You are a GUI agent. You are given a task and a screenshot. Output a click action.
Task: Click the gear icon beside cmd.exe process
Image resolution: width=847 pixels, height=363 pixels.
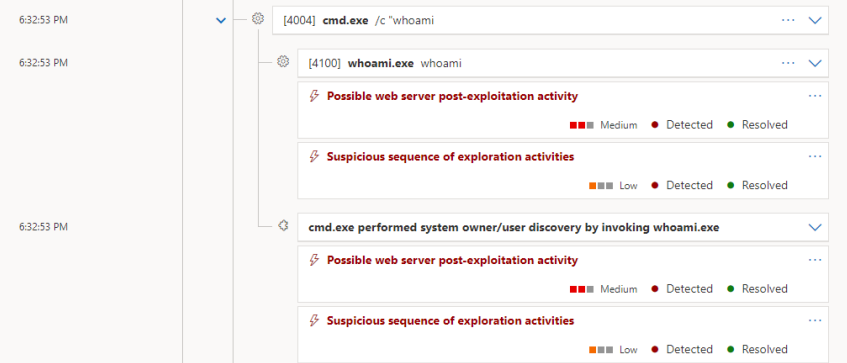[x=258, y=19]
